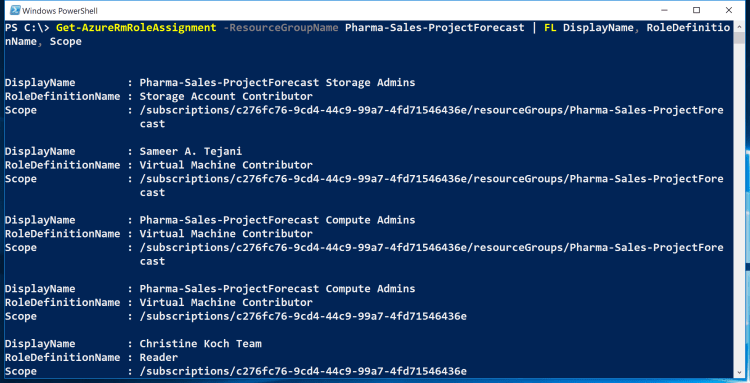Click the Reader role definition value
Viewport: 750px width, 383px height.
point(159,358)
